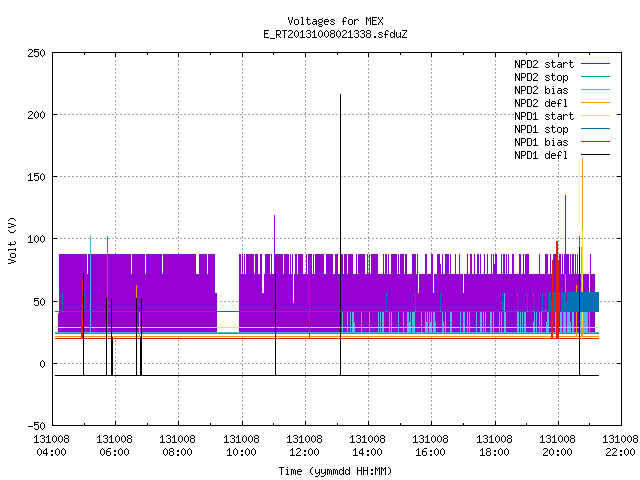Click the 20:00 x-axis tick label
Viewport: 640px width, 480px height.
pyautogui.click(x=558, y=452)
